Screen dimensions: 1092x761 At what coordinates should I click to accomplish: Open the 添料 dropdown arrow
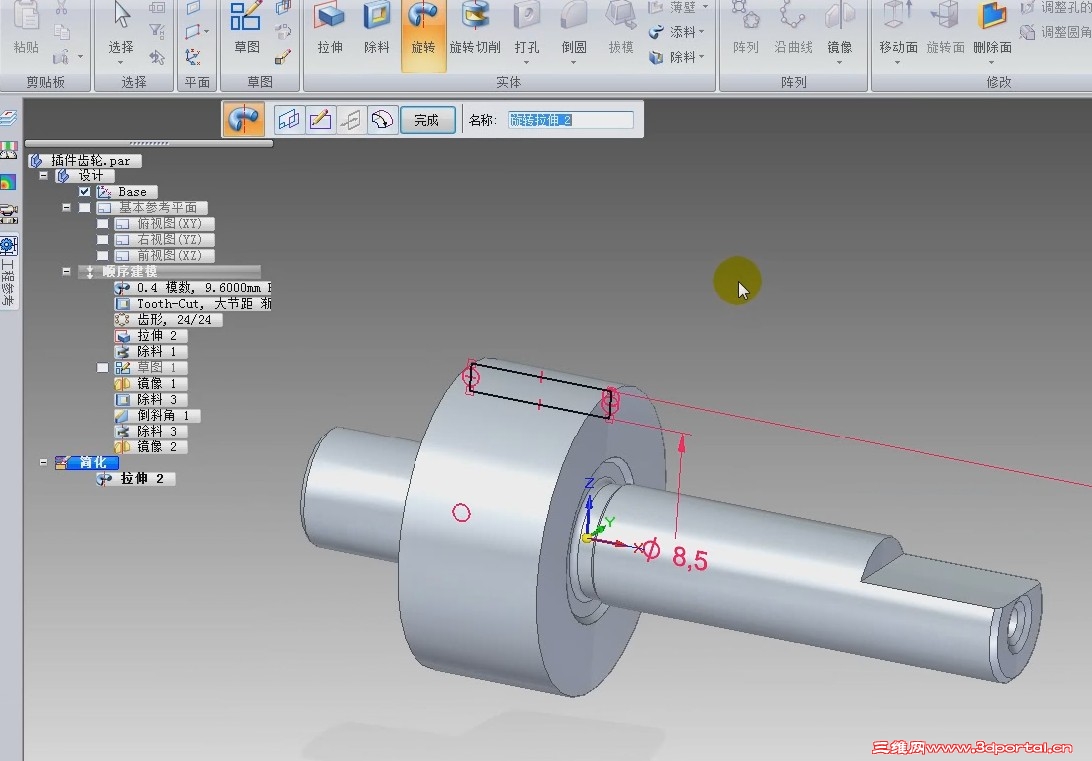[701, 32]
